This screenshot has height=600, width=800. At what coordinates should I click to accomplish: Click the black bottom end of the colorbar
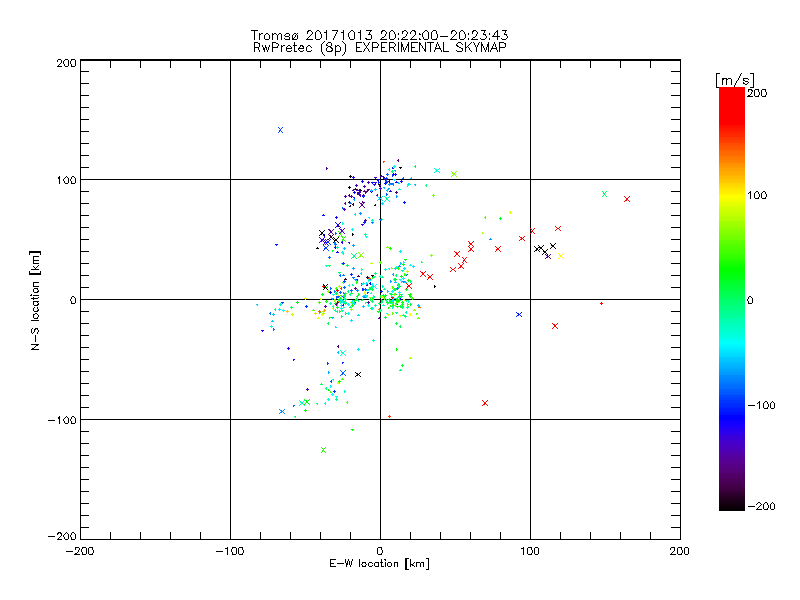click(731, 505)
